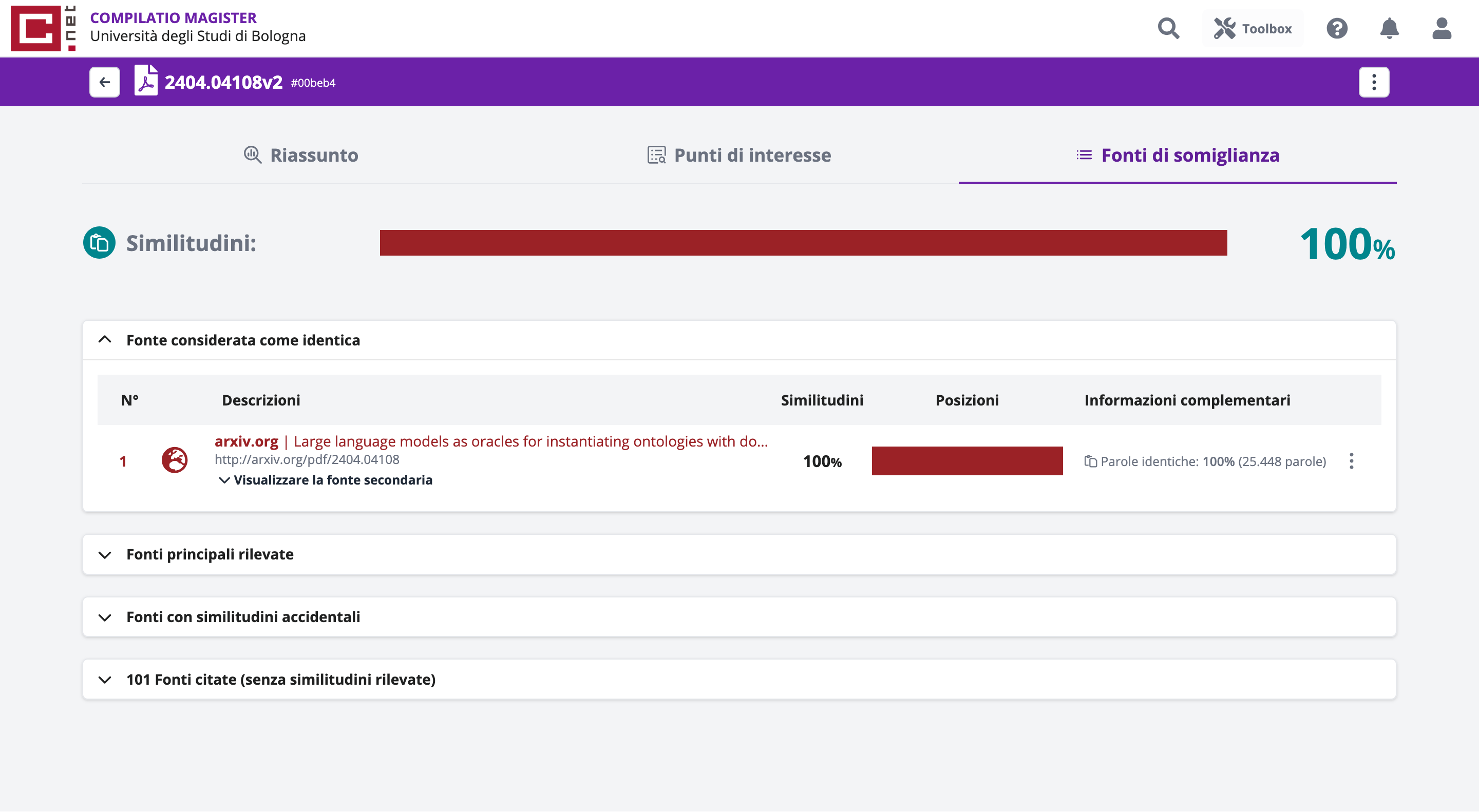Viewport: 1479px width, 812px height.
Task: Switch to Punti di interesse tab
Action: [739, 155]
